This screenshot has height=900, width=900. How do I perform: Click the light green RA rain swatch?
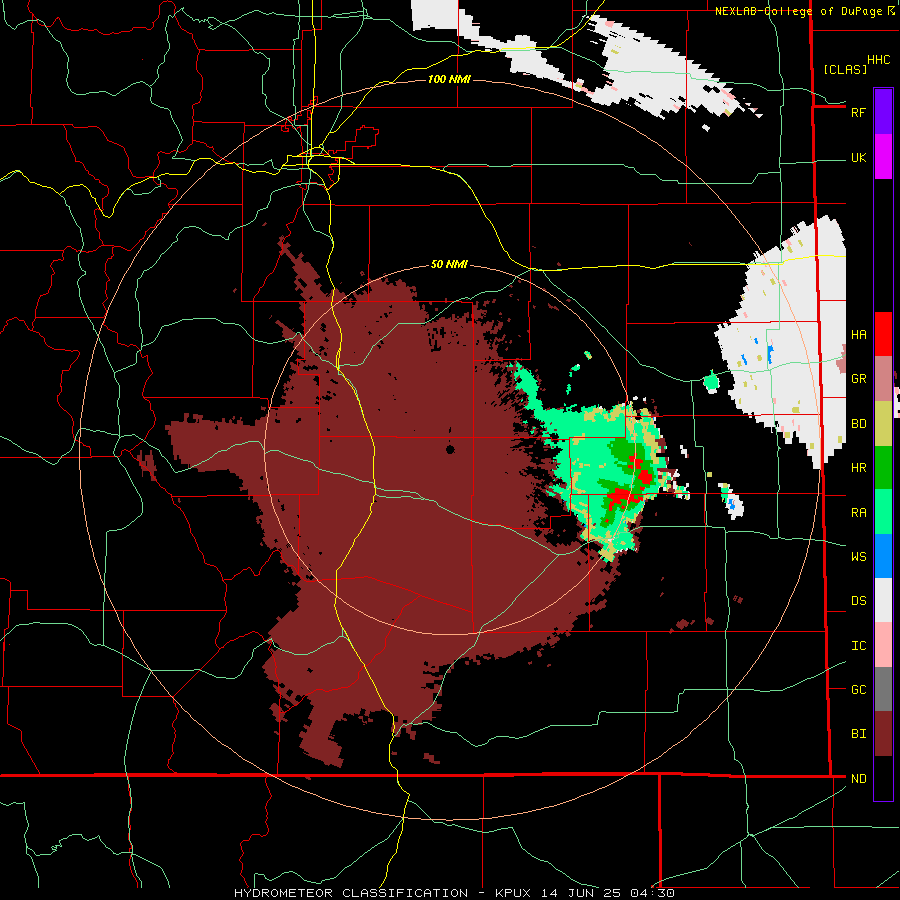pyautogui.click(x=883, y=512)
